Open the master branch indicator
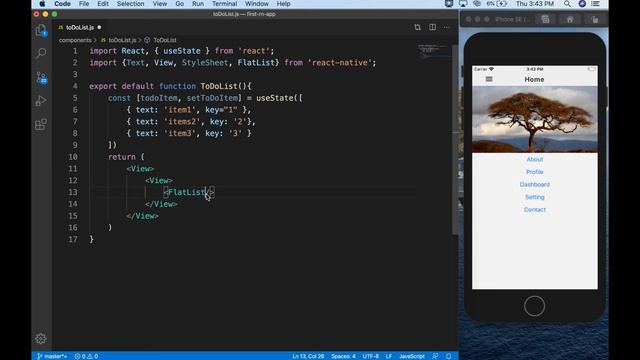This screenshot has width=640, height=360. [x=52, y=356]
